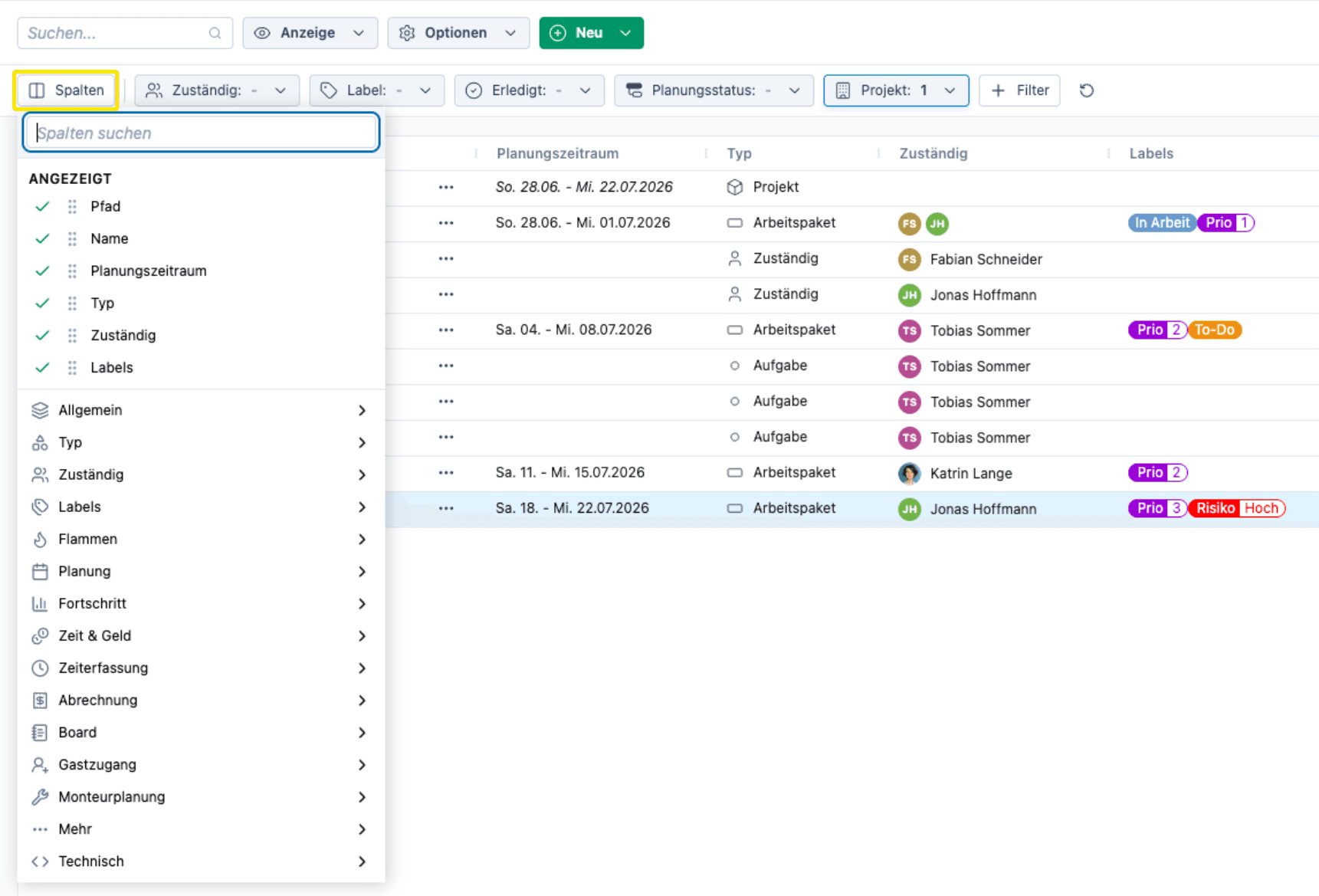
Task: Click the Zeit & Geld coin icon
Action: (40, 635)
